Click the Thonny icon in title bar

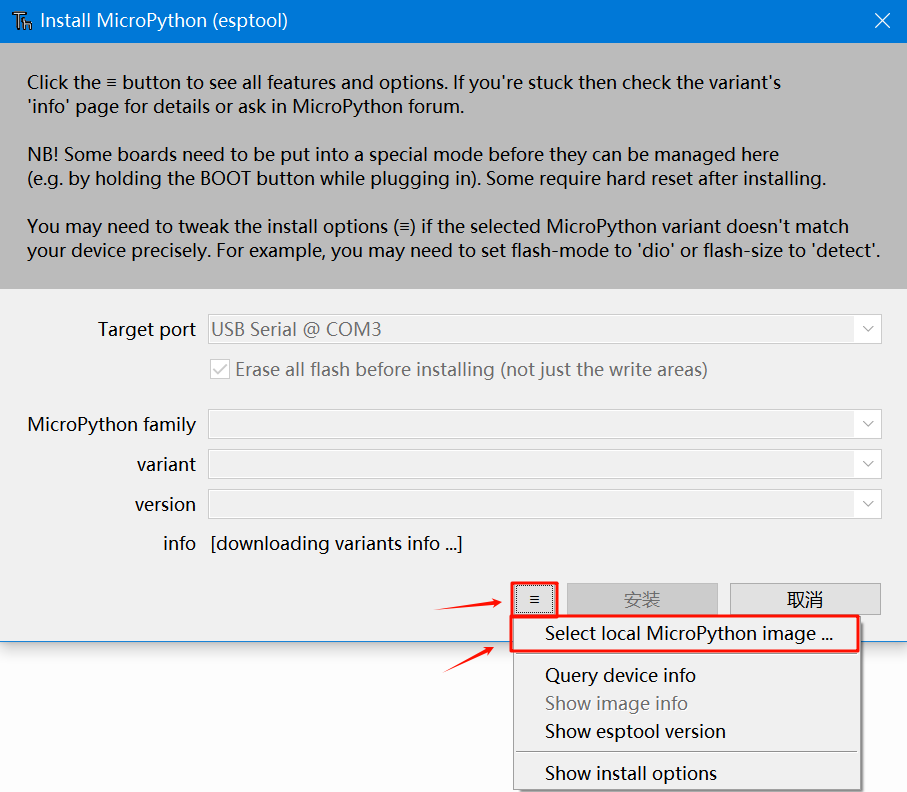[x=22, y=21]
